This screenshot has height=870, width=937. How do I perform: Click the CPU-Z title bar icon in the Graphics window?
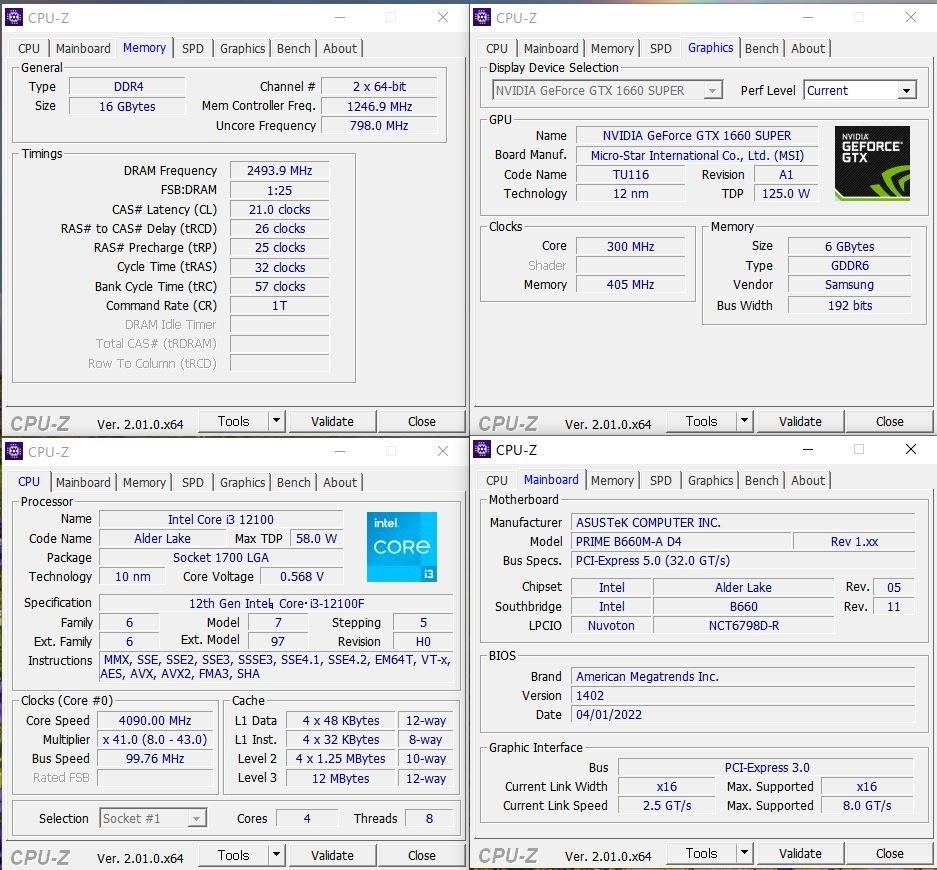coord(482,18)
